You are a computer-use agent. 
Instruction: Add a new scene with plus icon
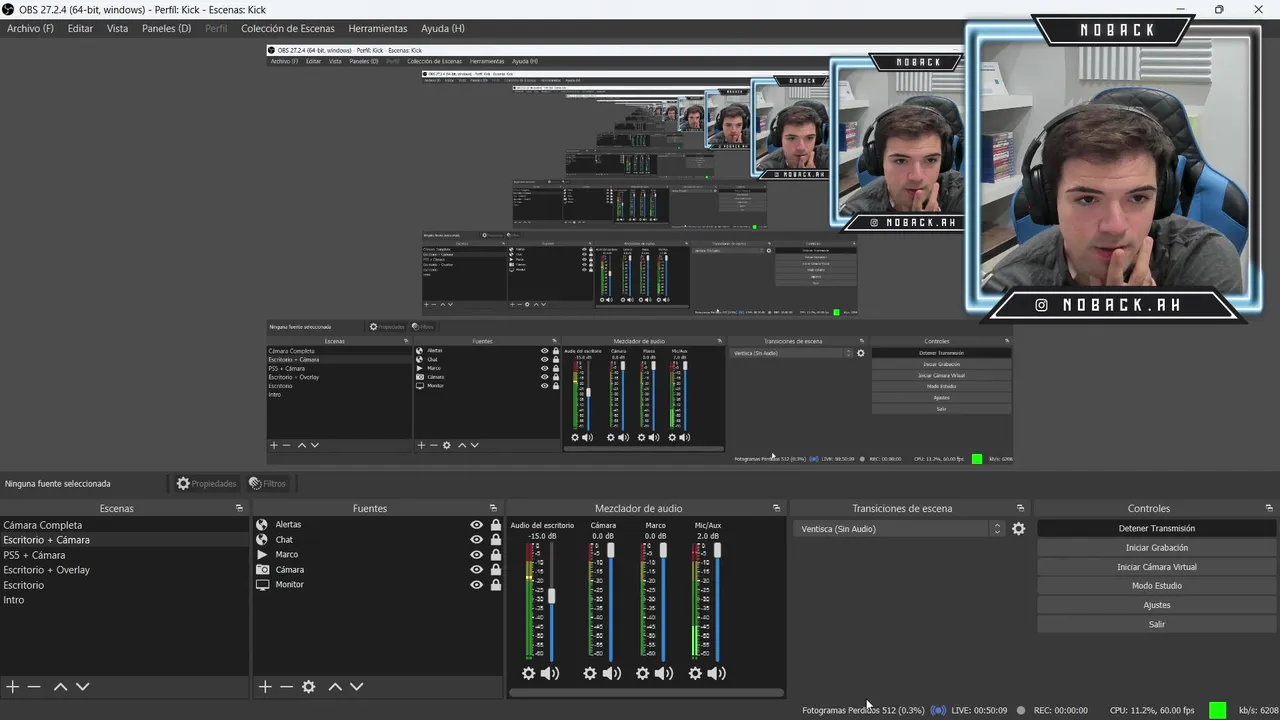(x=12, y=687)
